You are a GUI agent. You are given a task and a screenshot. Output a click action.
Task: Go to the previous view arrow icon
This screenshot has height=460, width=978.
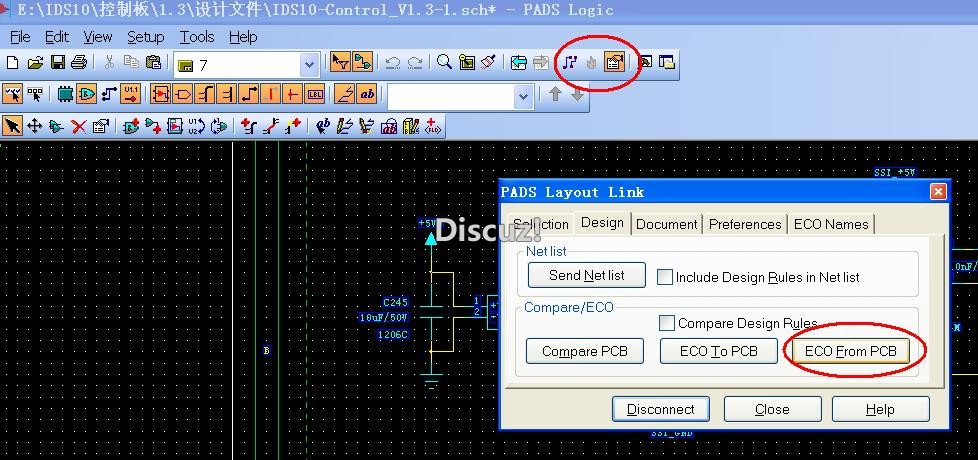tap(518, 62)
